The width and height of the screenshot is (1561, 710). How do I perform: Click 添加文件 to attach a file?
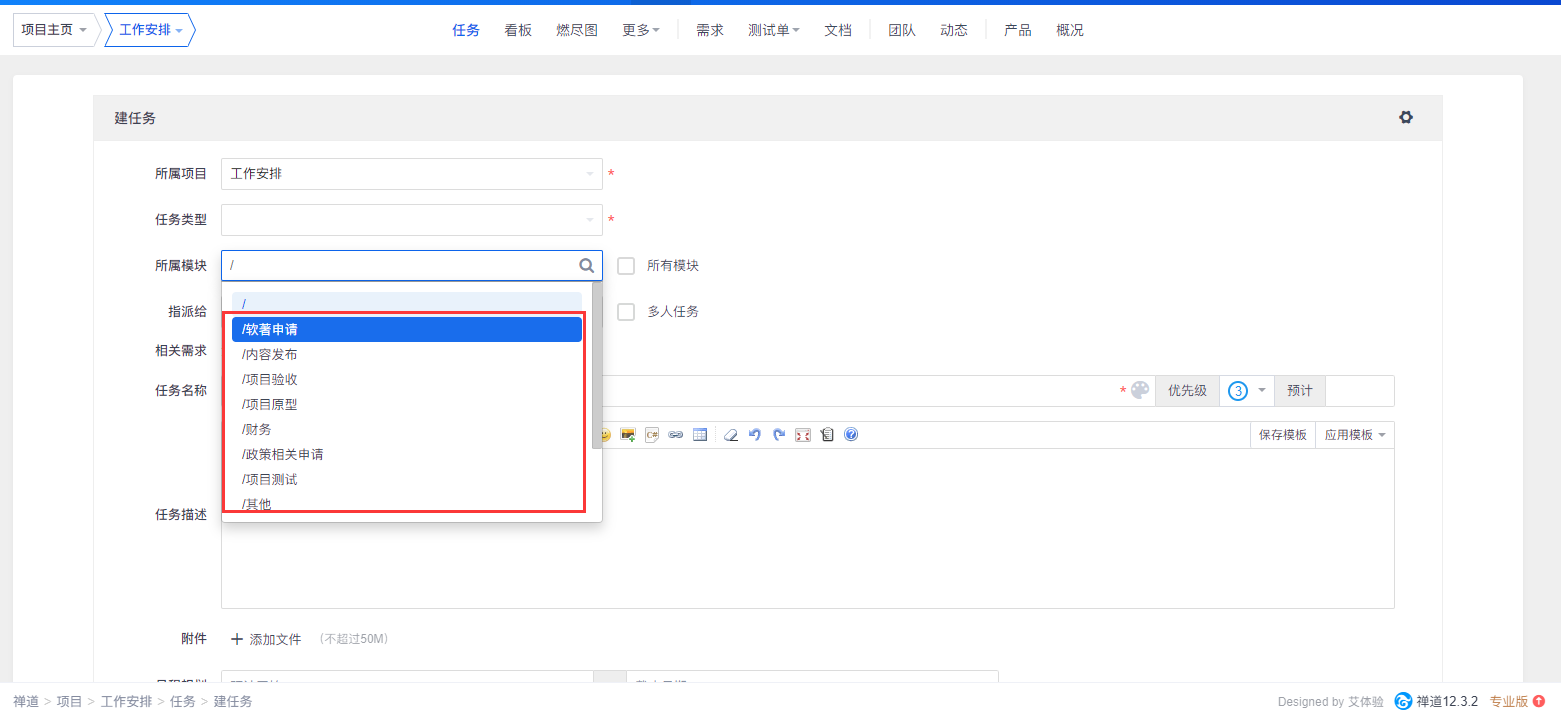(x=266, y=639)
